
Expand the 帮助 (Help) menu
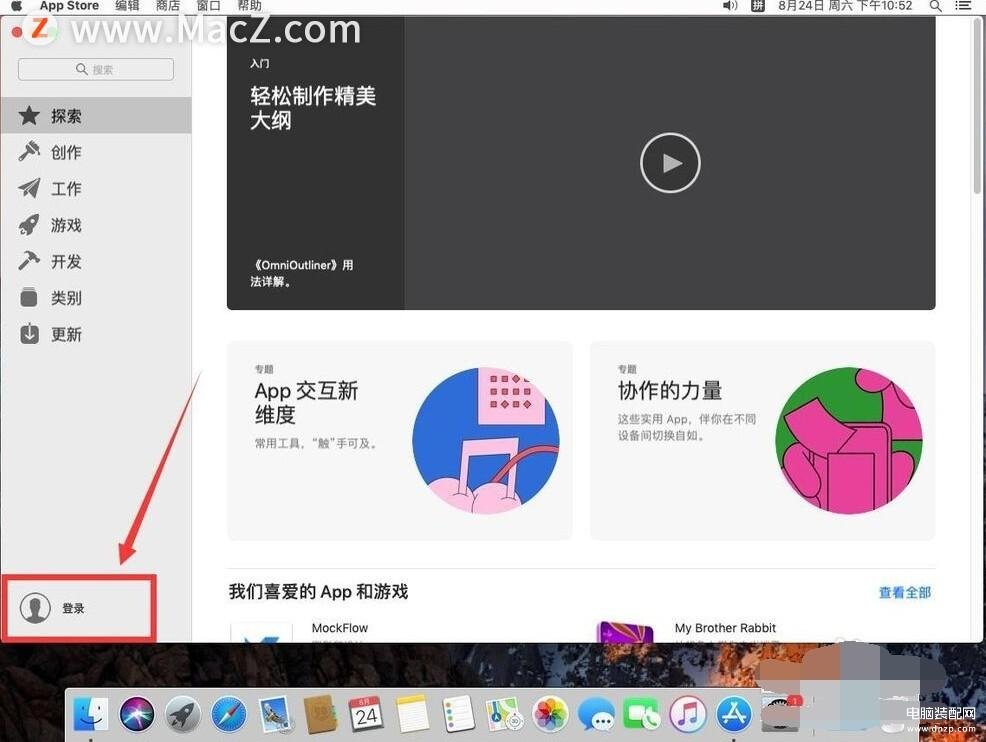tap(249, 6)
